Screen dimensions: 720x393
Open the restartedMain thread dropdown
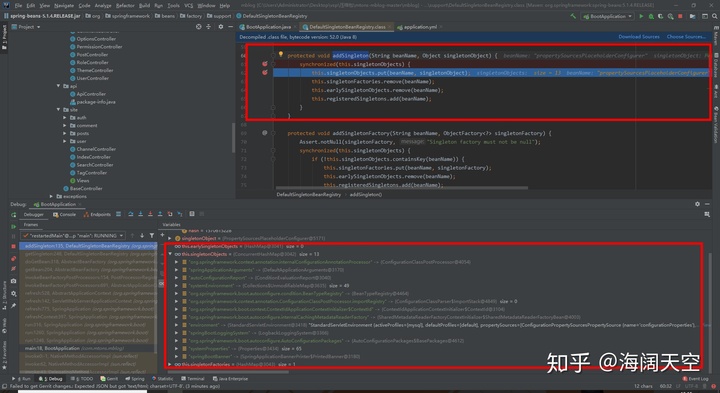click(73, 236)
